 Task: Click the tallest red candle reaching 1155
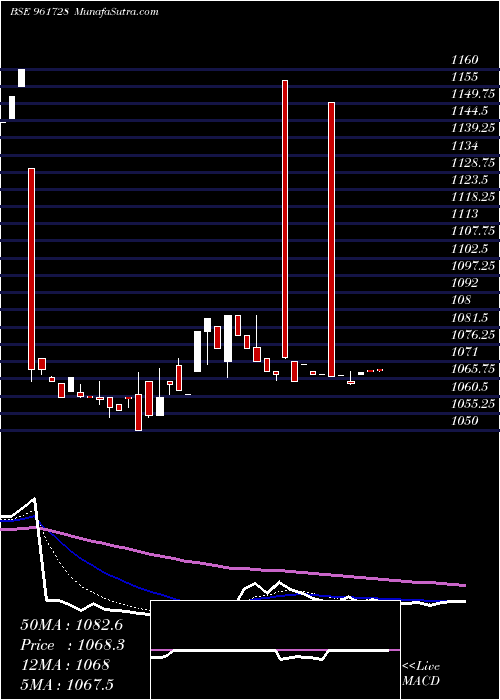[x=285, y=219]
